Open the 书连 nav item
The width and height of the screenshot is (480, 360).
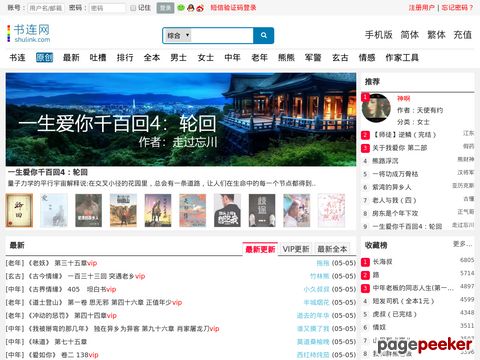(17, 58)
